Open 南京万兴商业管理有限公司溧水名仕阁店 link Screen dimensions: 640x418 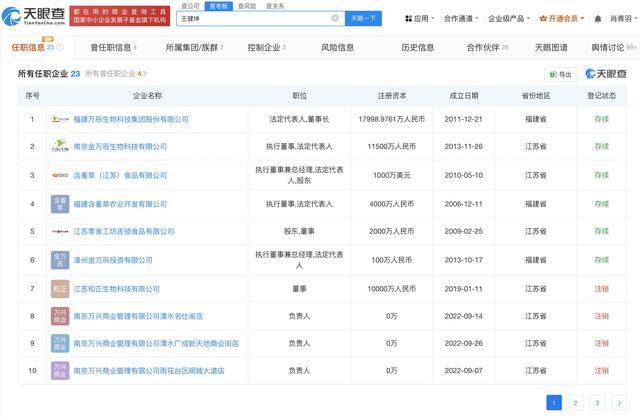[138, 316]
